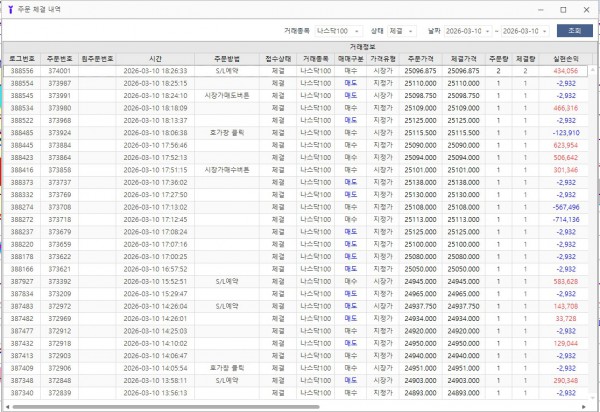Image resolution: width=600 pixels, height=412 pixels.
Task: Click time 2026-03-10 17:12:45
Action: (155, 220)
